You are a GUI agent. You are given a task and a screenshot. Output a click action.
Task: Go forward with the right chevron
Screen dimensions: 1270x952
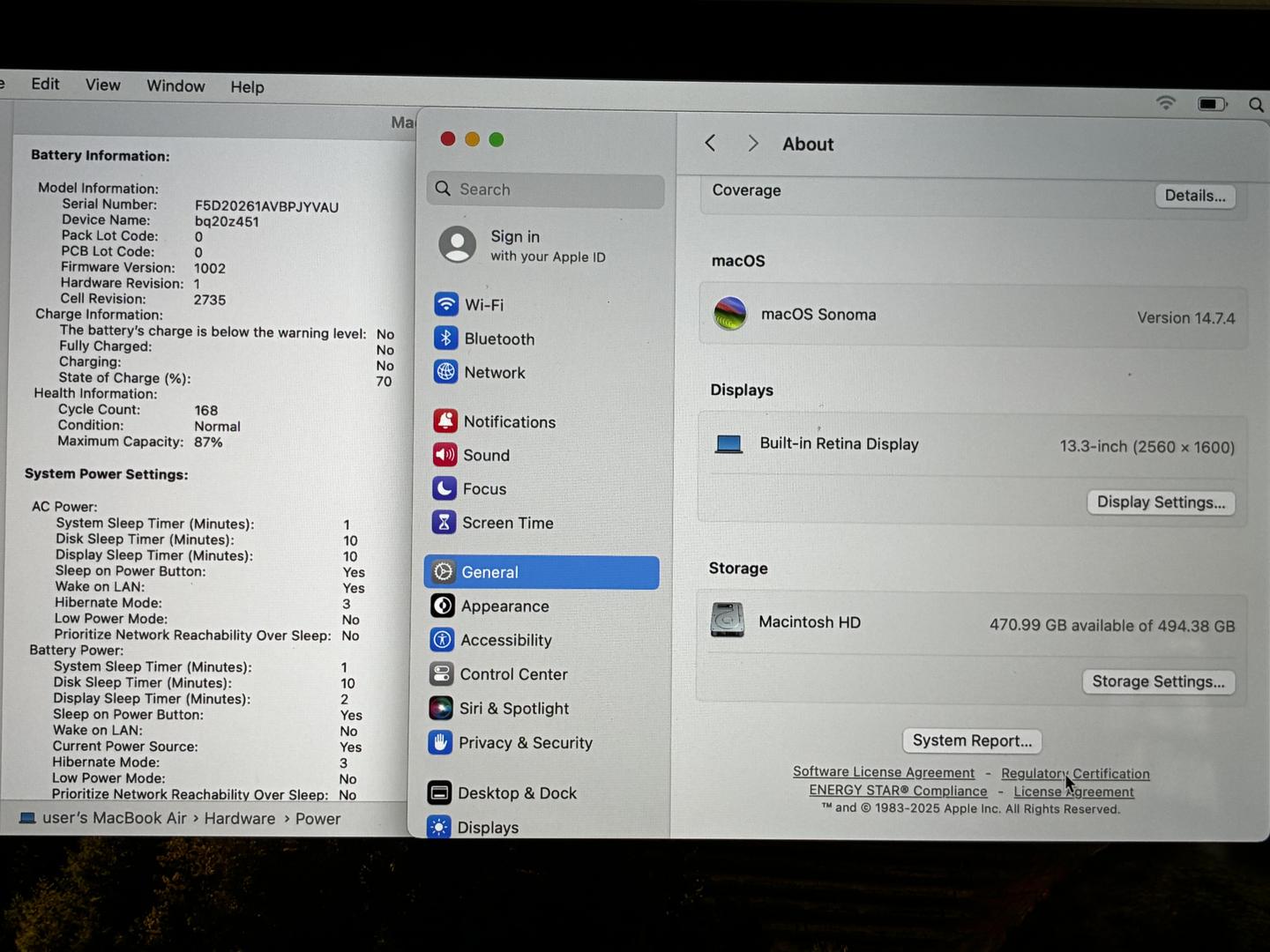752,144
